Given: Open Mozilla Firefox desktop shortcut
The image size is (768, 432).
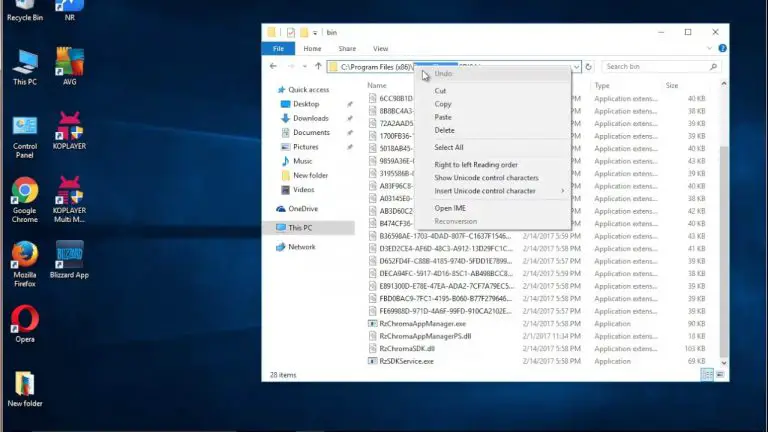Looking at the screenshot, I should [x=24, y=264].
